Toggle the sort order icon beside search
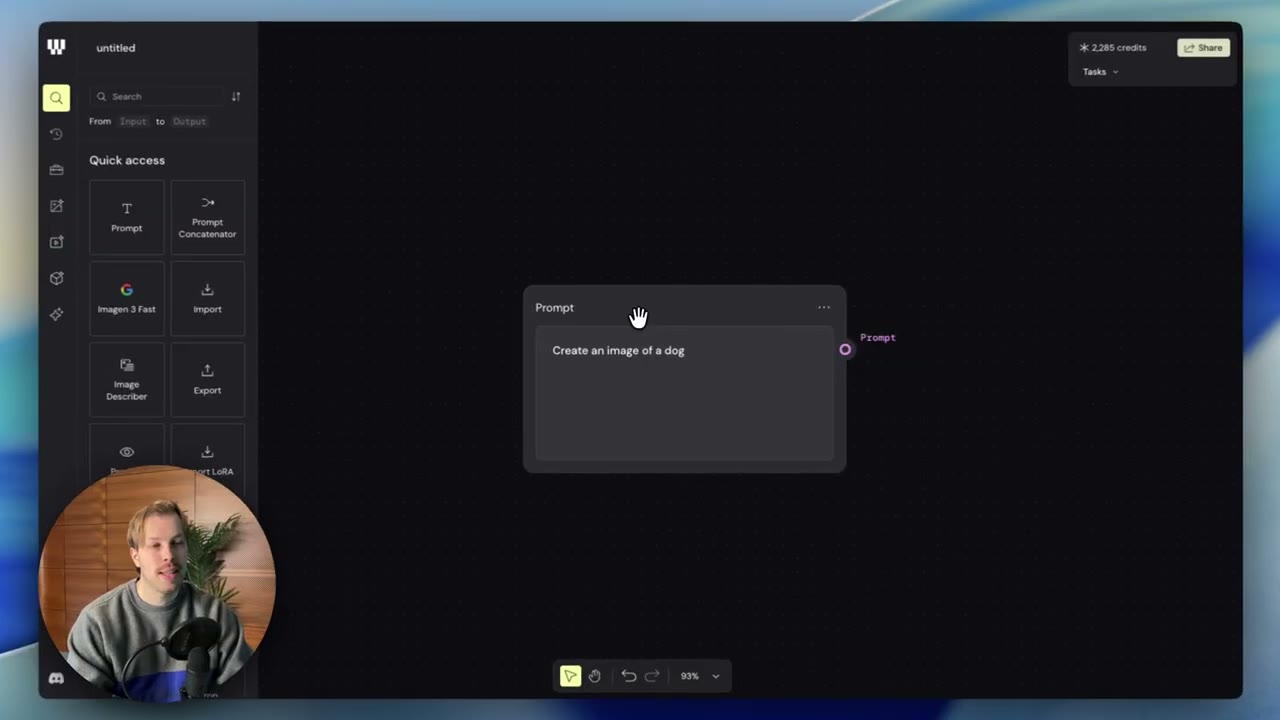The image size is (1280, 720). [x=236, y=97]
